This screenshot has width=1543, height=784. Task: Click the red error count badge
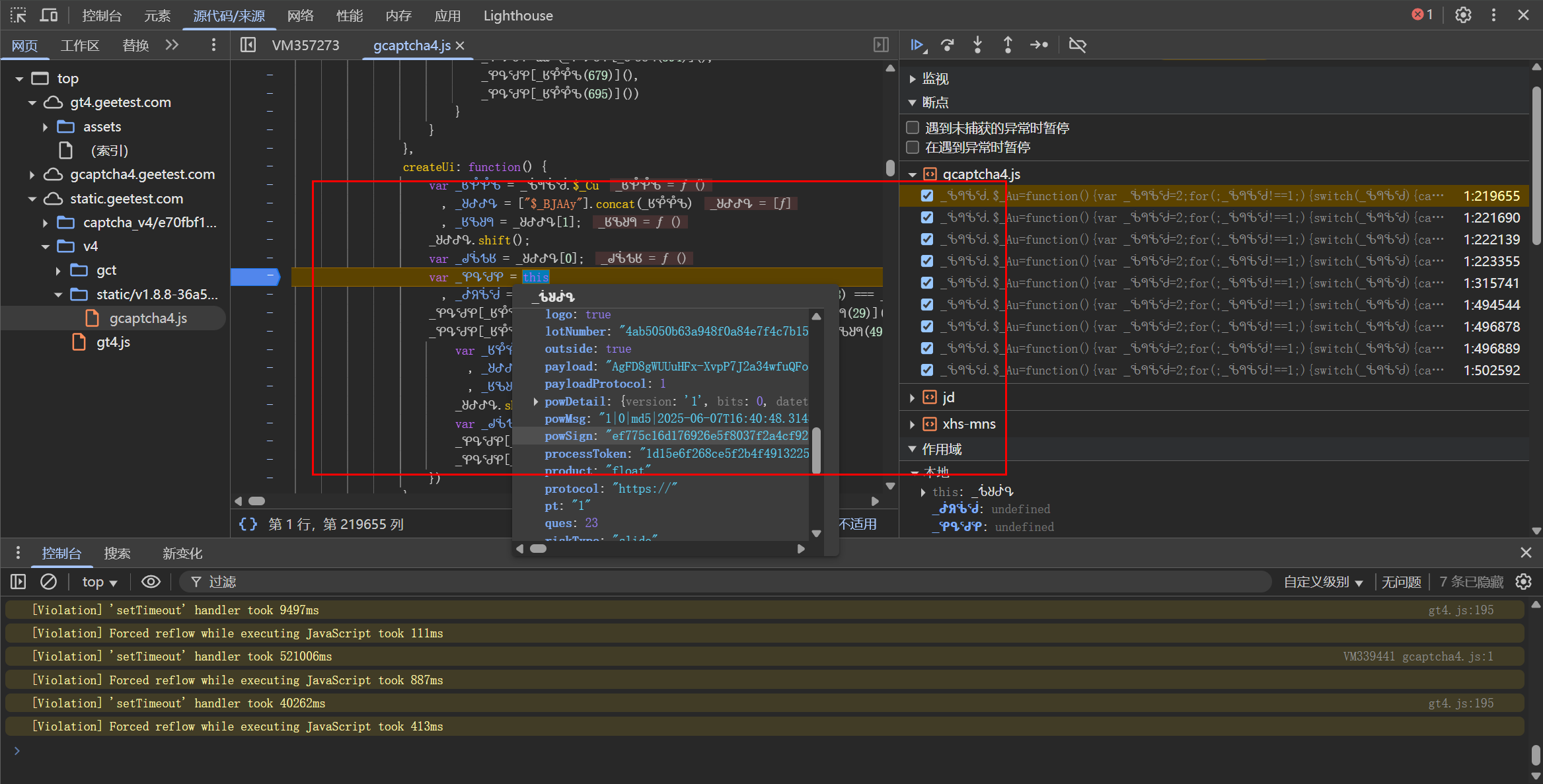pos(1422,15)
